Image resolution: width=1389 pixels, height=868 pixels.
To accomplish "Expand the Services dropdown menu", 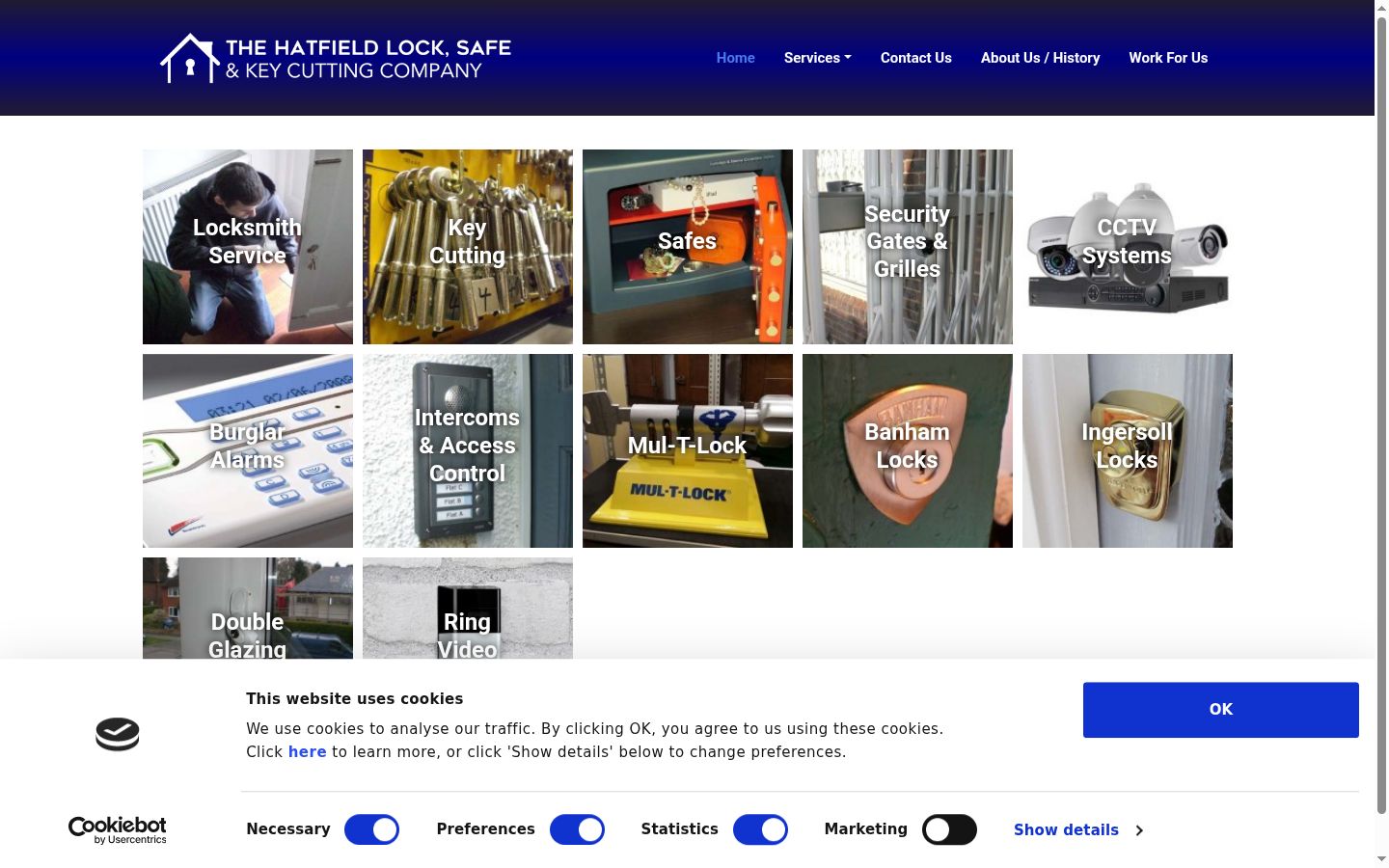I will coord(818,58).
